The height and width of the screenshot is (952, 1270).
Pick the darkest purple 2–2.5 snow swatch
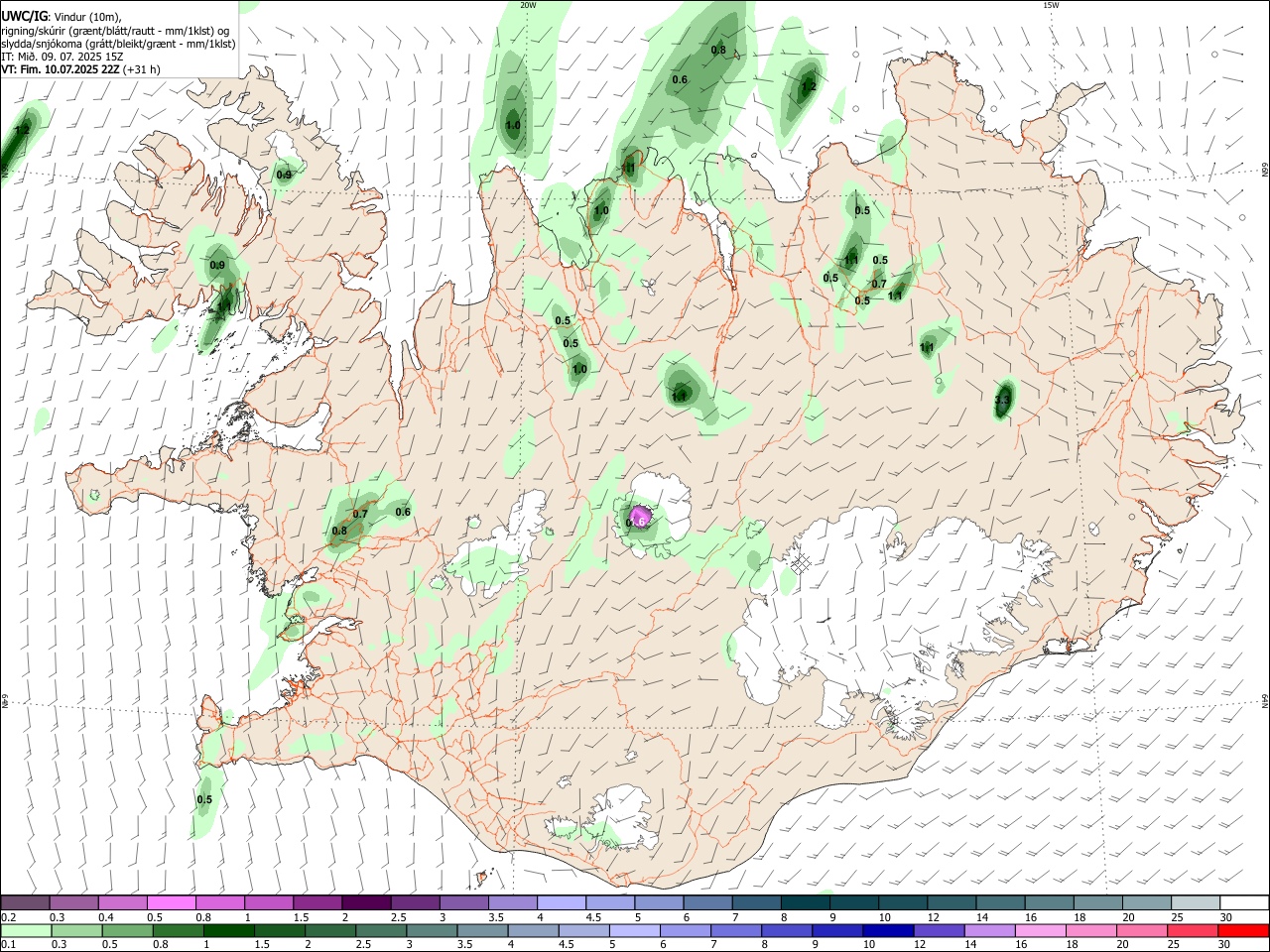(x=366, y=903)
